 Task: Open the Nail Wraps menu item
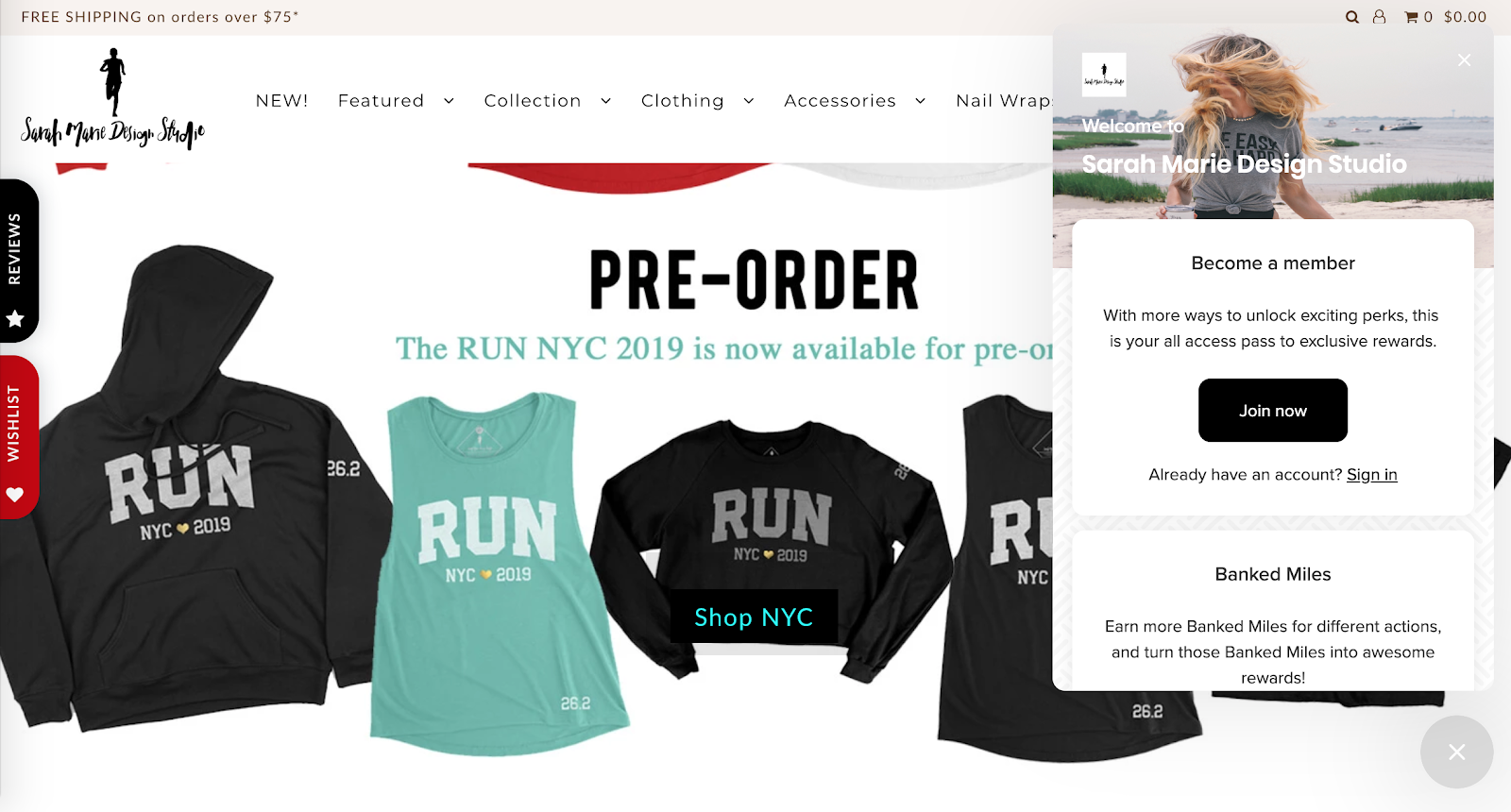click(x=1004, y=101)
